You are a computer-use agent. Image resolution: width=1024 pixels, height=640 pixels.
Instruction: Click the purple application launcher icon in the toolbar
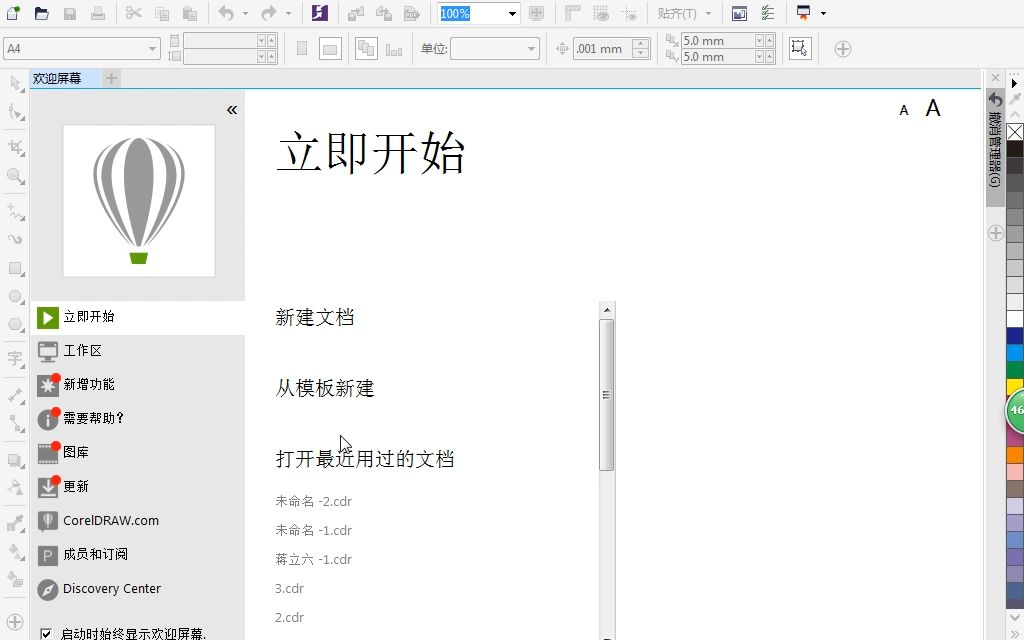point(318,12)
